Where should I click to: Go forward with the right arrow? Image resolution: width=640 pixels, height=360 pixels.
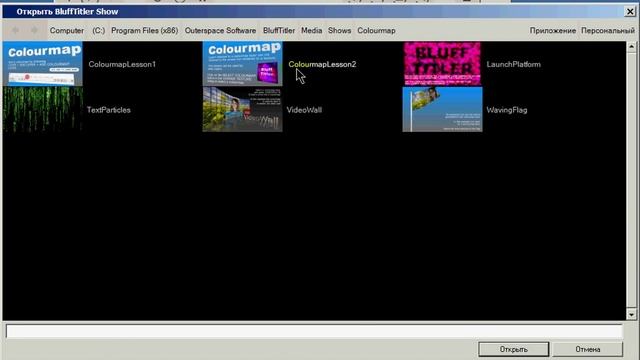[x=34, y=30]
